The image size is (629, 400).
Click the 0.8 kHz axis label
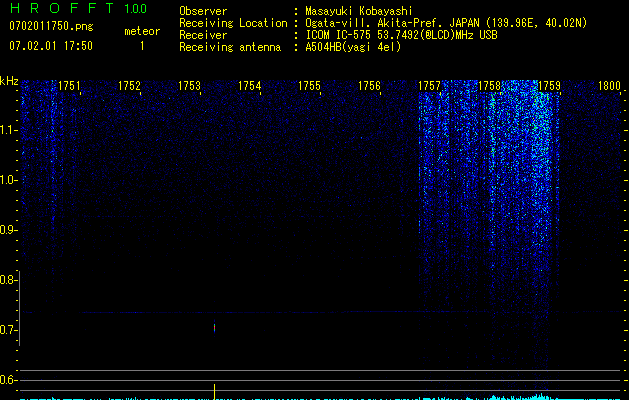8,280
